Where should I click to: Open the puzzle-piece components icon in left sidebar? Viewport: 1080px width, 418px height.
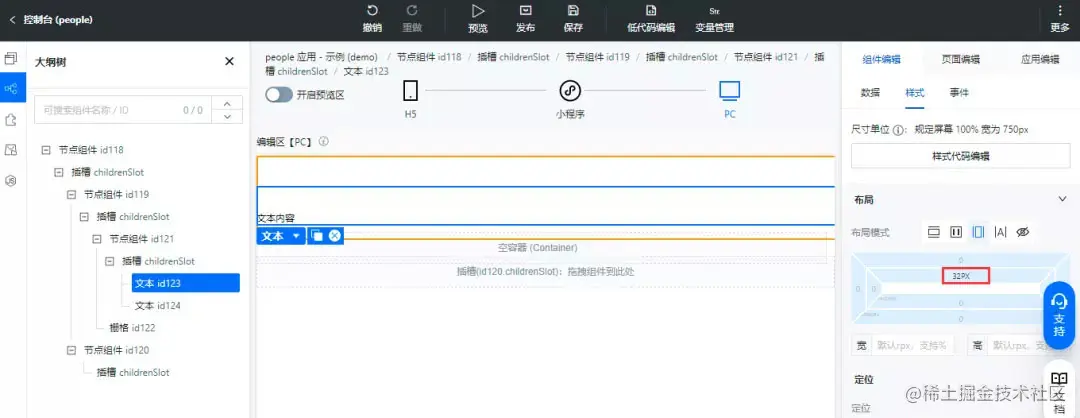tap(10, 119)
